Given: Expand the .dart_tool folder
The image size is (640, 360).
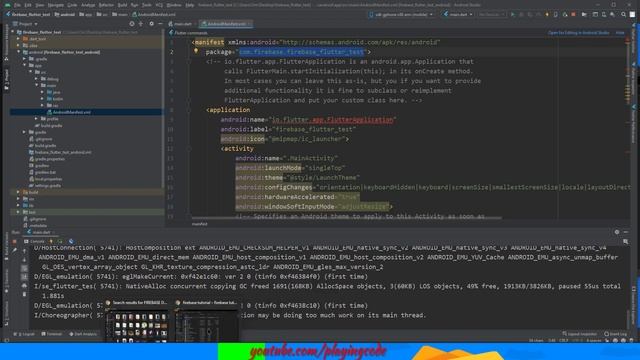Looking at the screenshot, I should (x=18, y=39).
